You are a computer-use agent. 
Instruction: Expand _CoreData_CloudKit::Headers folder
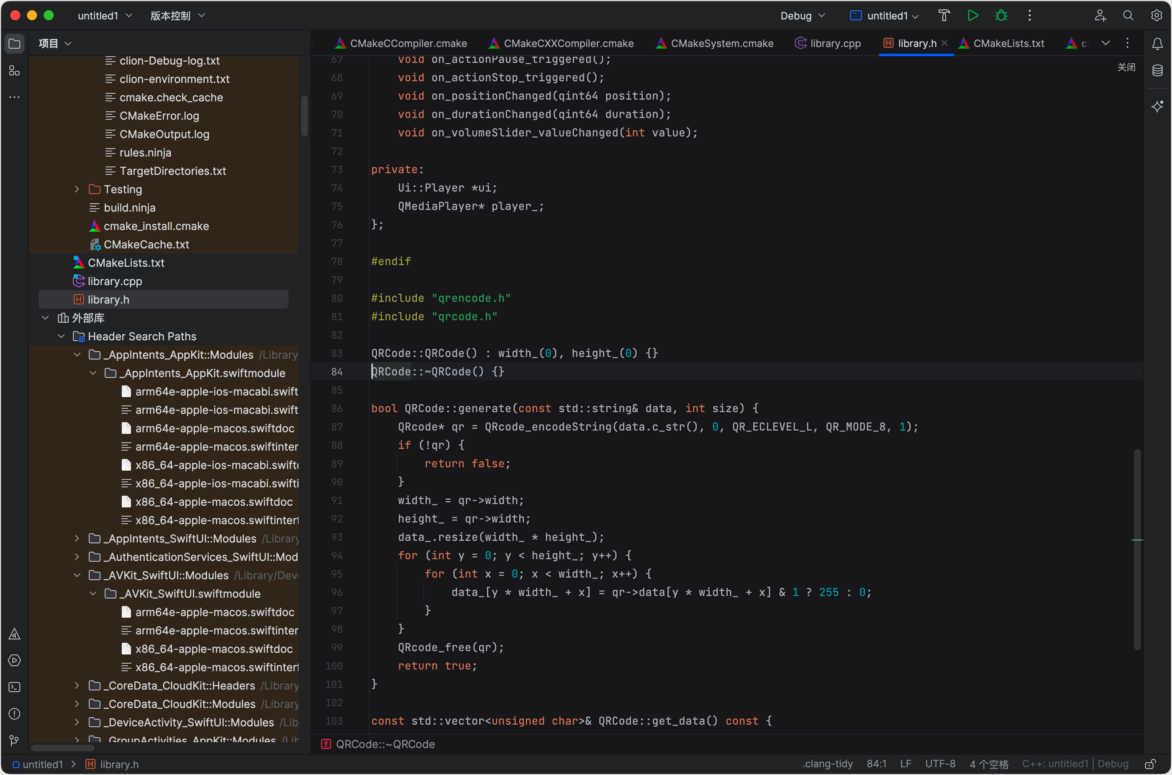click(77, 685)
